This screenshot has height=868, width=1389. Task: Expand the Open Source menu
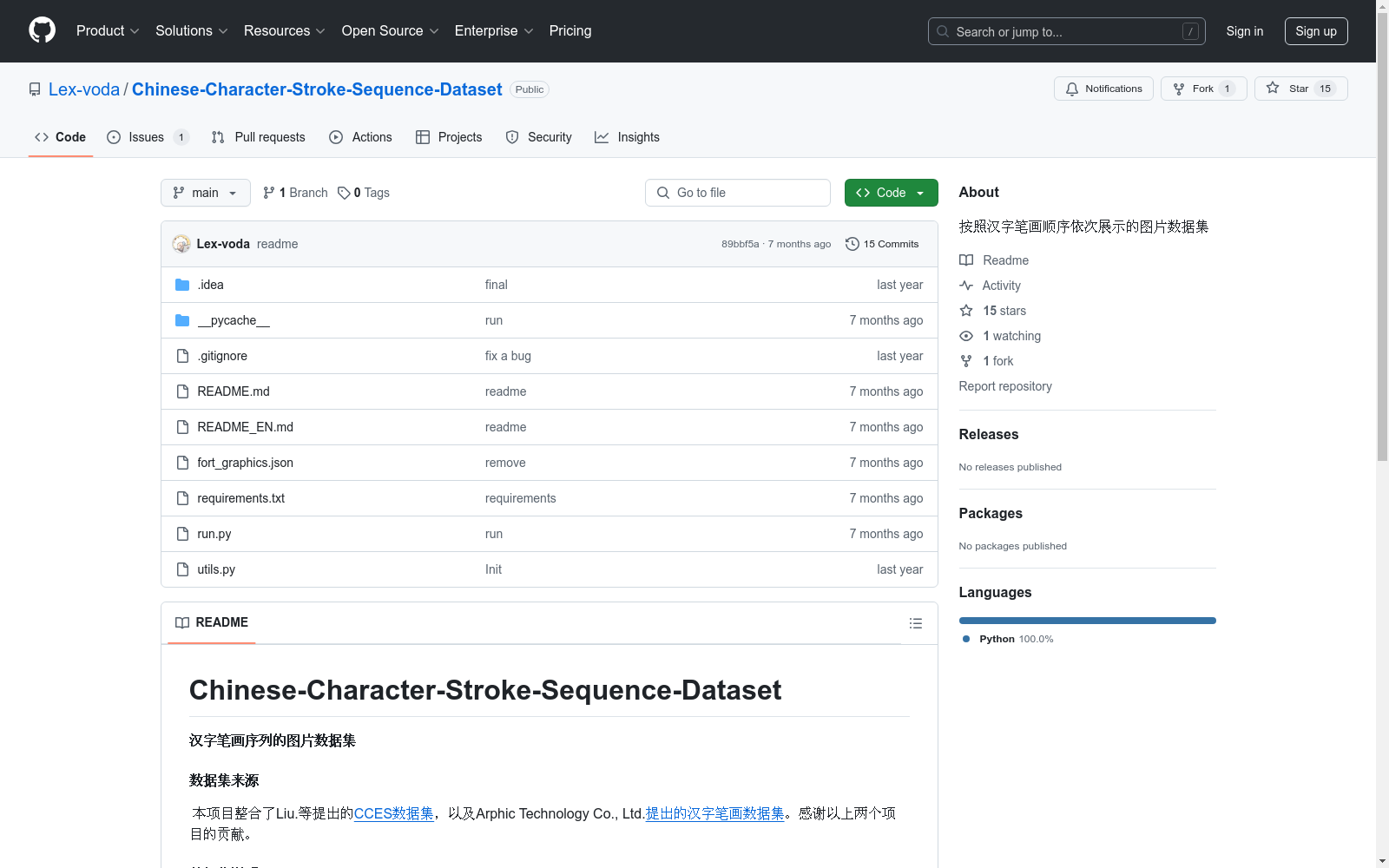(391, 30)
